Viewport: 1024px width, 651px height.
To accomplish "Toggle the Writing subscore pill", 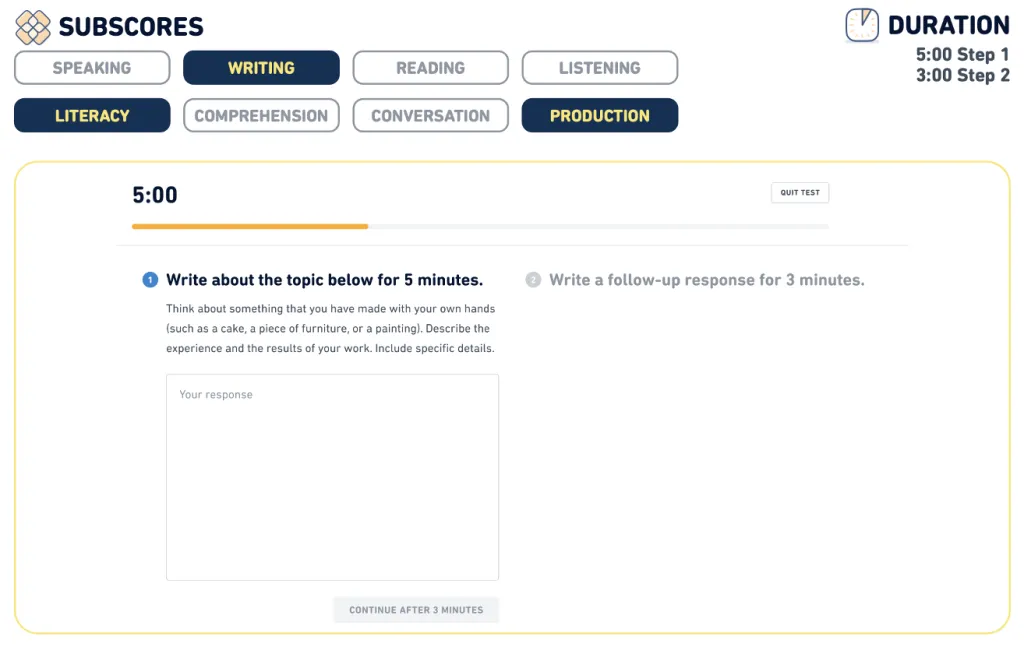I will (261, 68).
